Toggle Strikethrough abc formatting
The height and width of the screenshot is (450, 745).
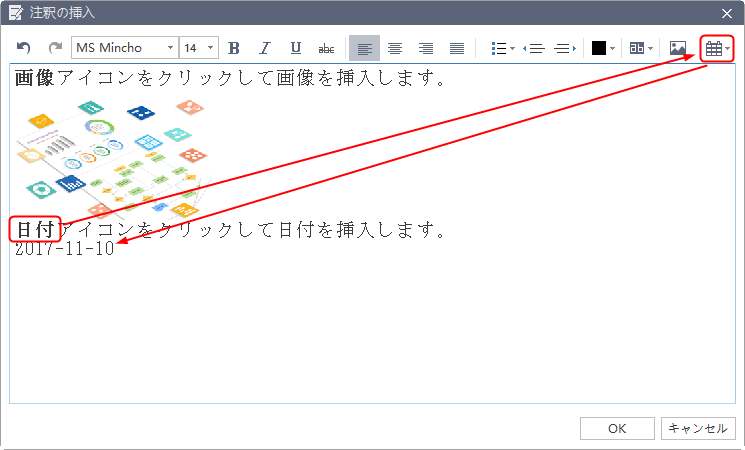(x=326, y=48)
